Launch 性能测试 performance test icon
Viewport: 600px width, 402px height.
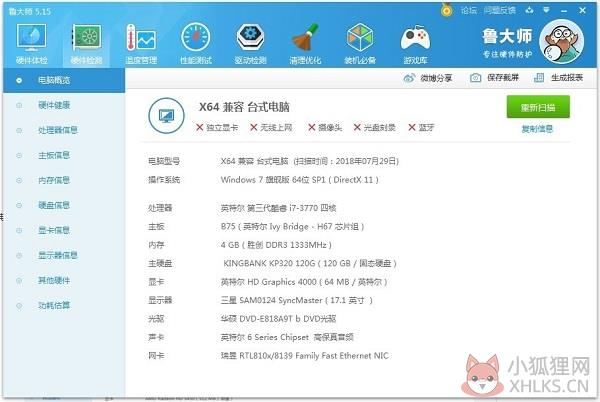point(196,43)
